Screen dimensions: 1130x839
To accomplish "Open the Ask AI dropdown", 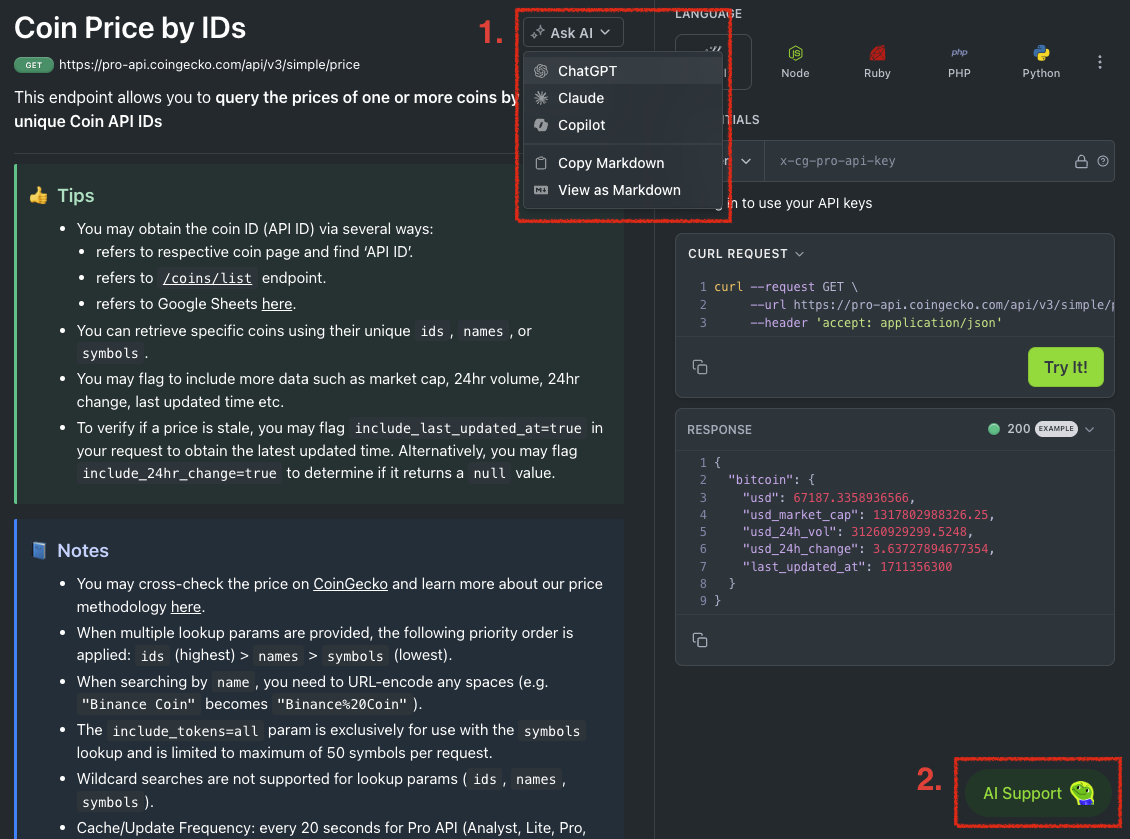I will [573, 32].
